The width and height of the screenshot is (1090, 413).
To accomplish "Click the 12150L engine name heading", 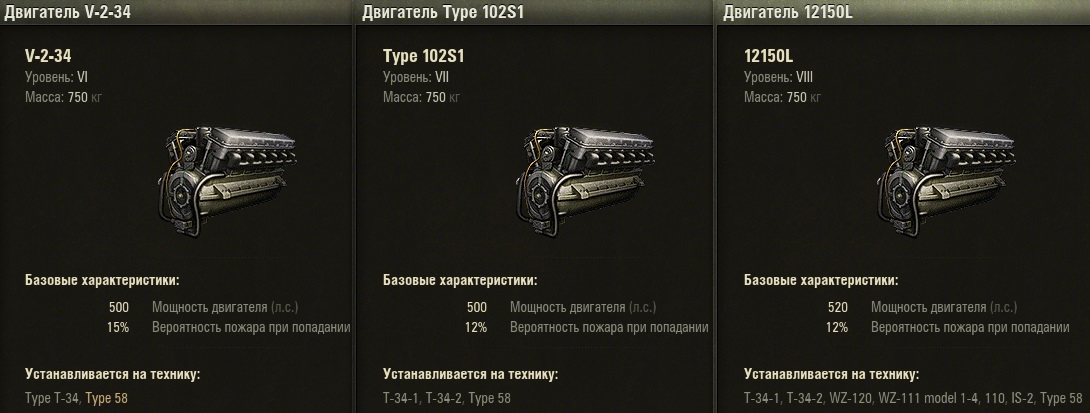I will (x=768, y=56).
